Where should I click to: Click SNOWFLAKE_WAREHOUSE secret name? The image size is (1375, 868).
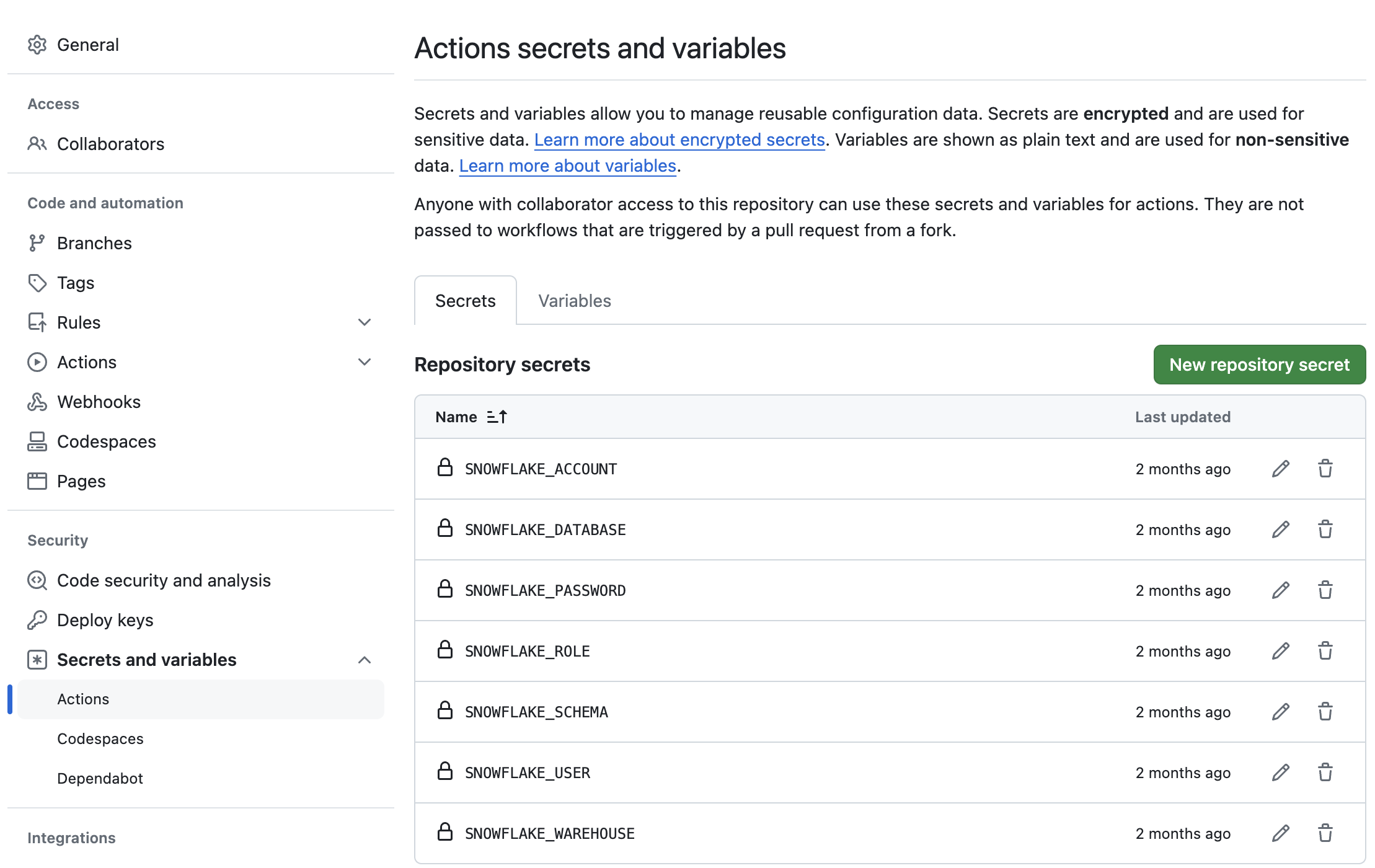(x=550, y=833)
